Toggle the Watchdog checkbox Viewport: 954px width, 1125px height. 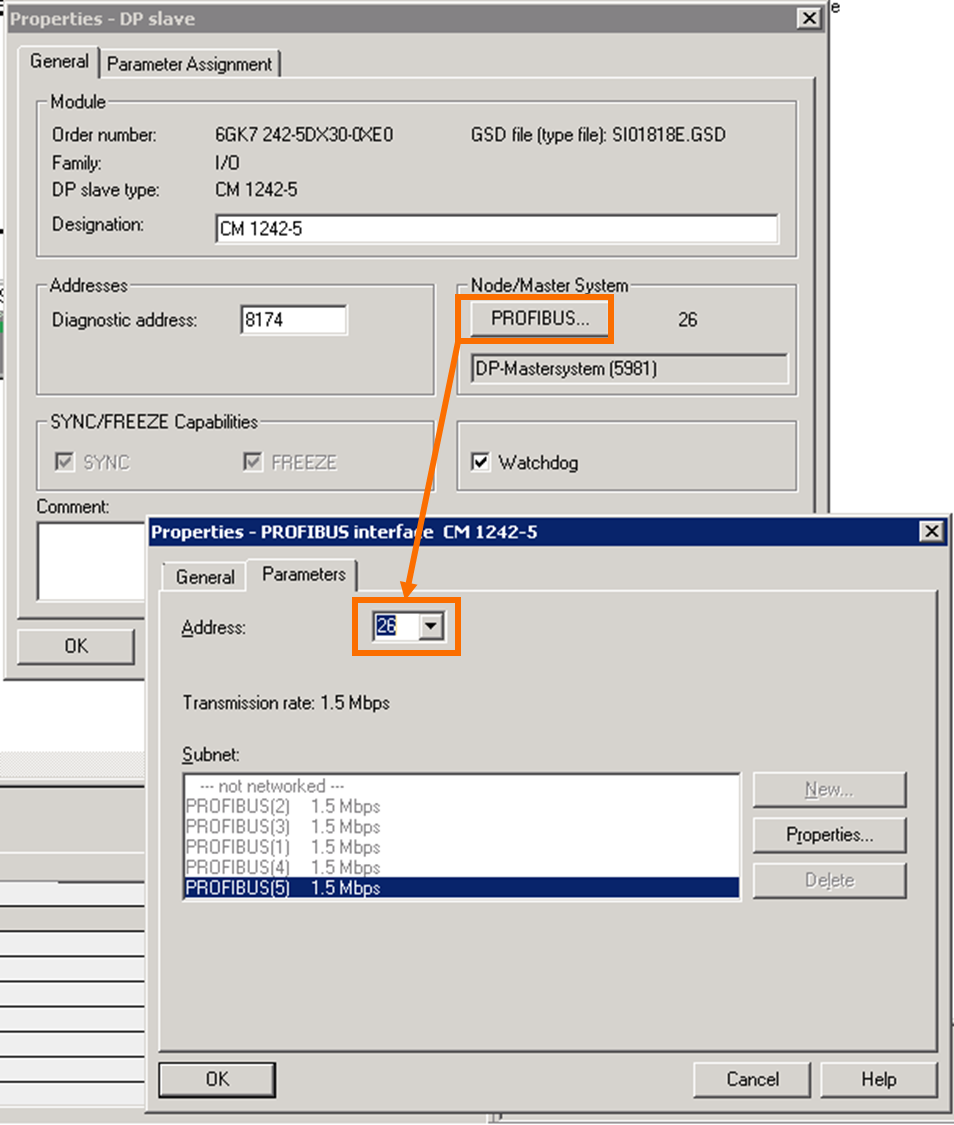pyautogui.click(x=480, y=462)
